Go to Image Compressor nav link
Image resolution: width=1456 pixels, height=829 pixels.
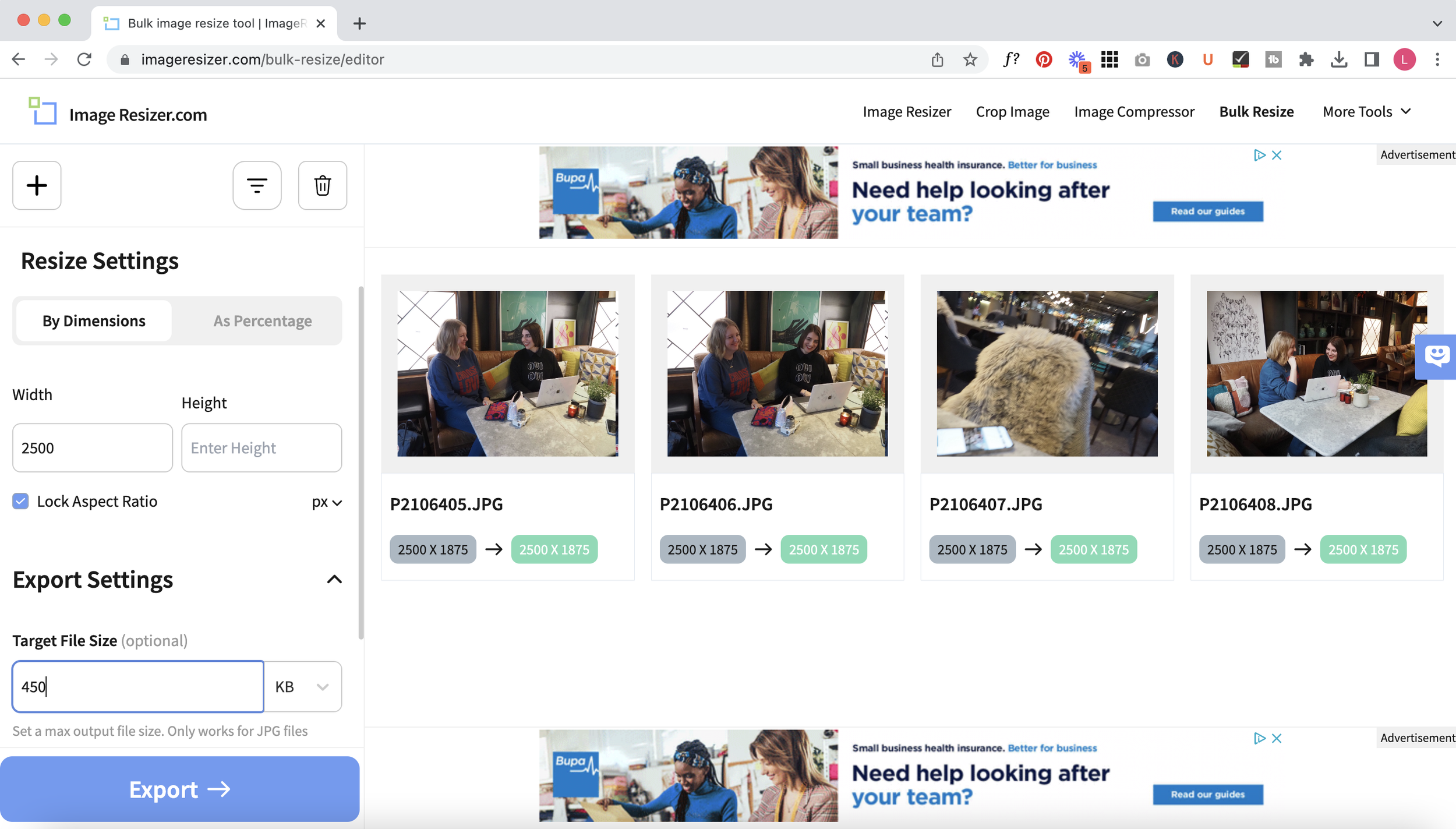pos(1134,111)
